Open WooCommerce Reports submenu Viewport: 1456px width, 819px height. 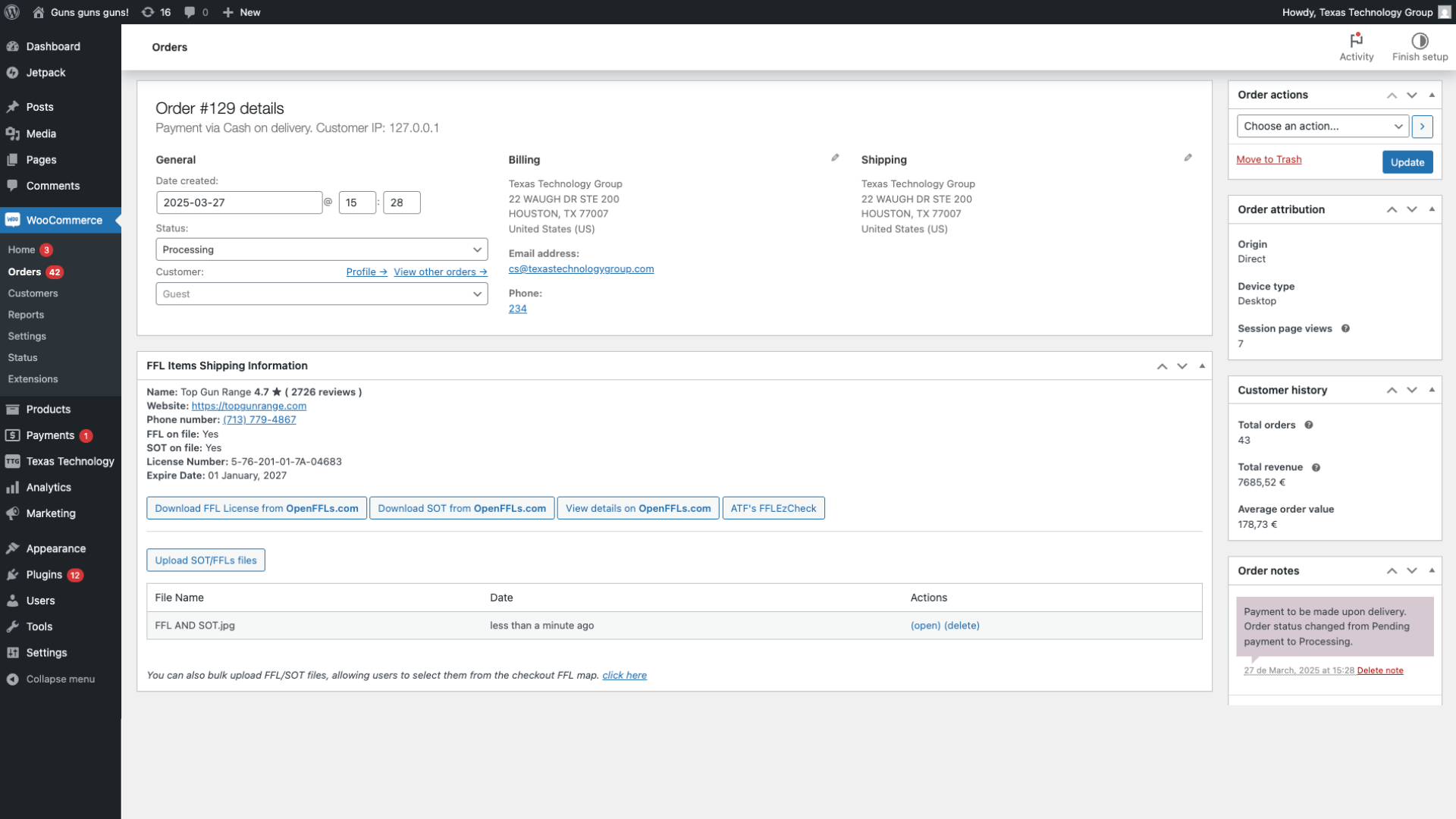tap(26, 315)
